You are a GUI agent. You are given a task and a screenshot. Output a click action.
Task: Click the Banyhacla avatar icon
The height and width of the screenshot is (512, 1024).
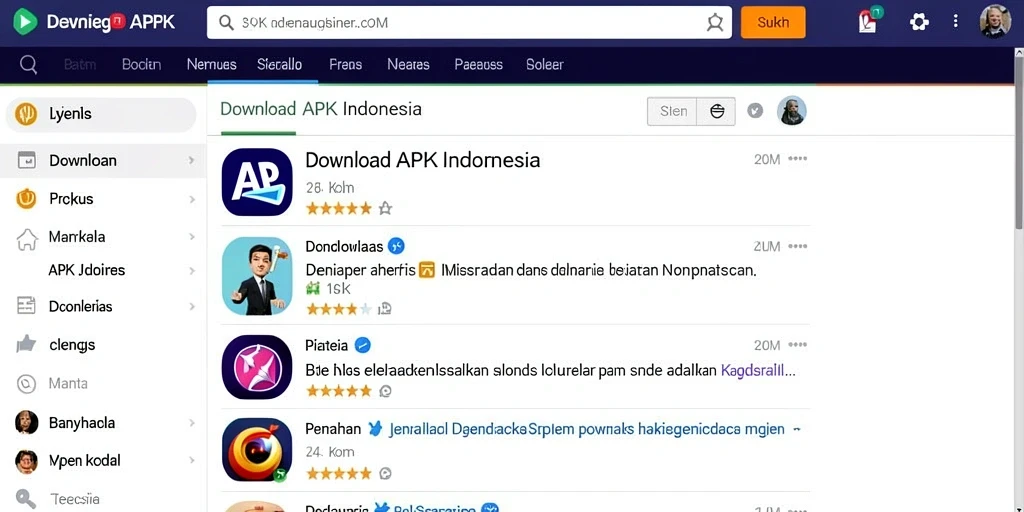[x=26, y=423]
